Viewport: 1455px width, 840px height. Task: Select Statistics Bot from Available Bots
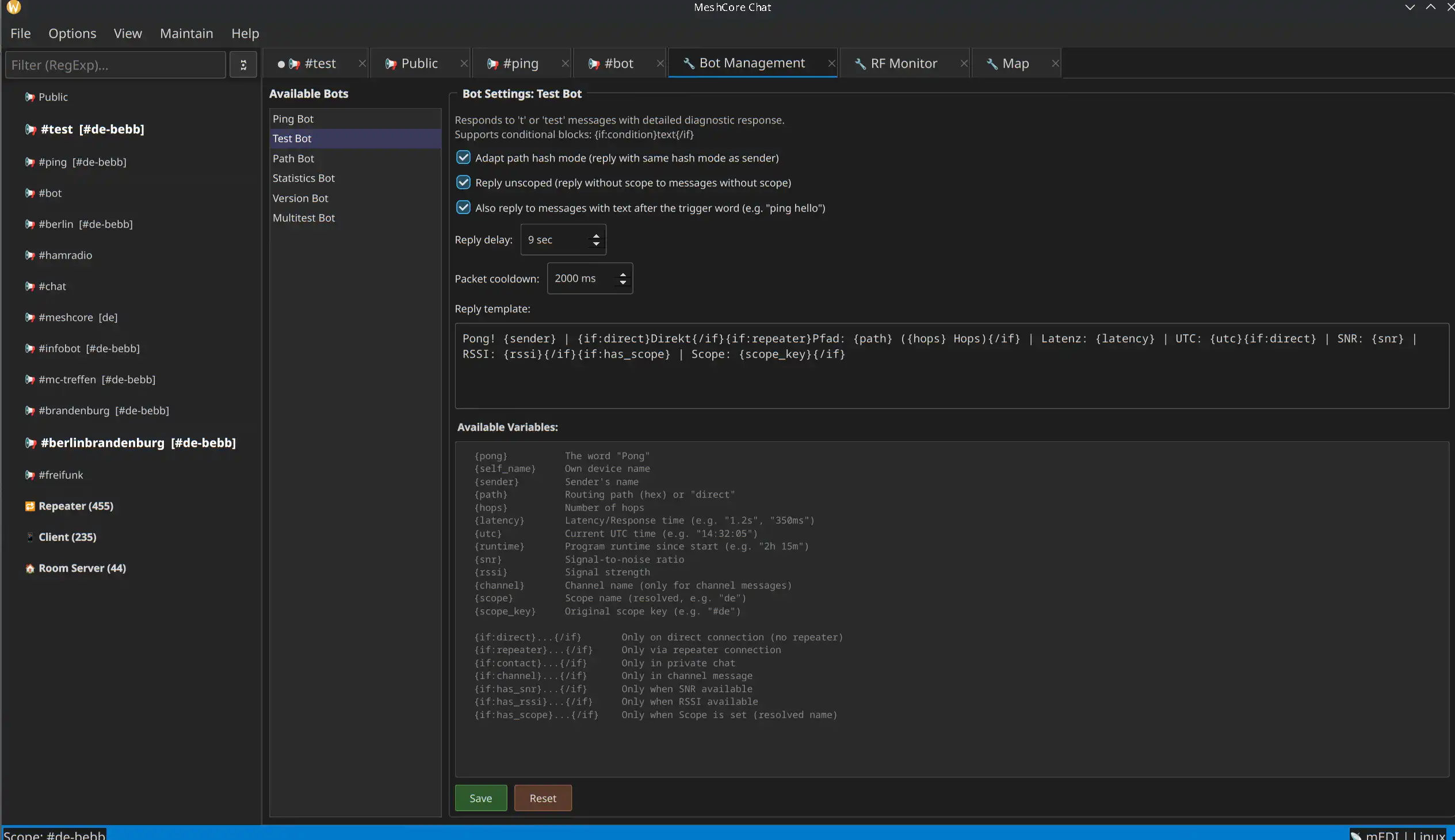pos(303,178)
